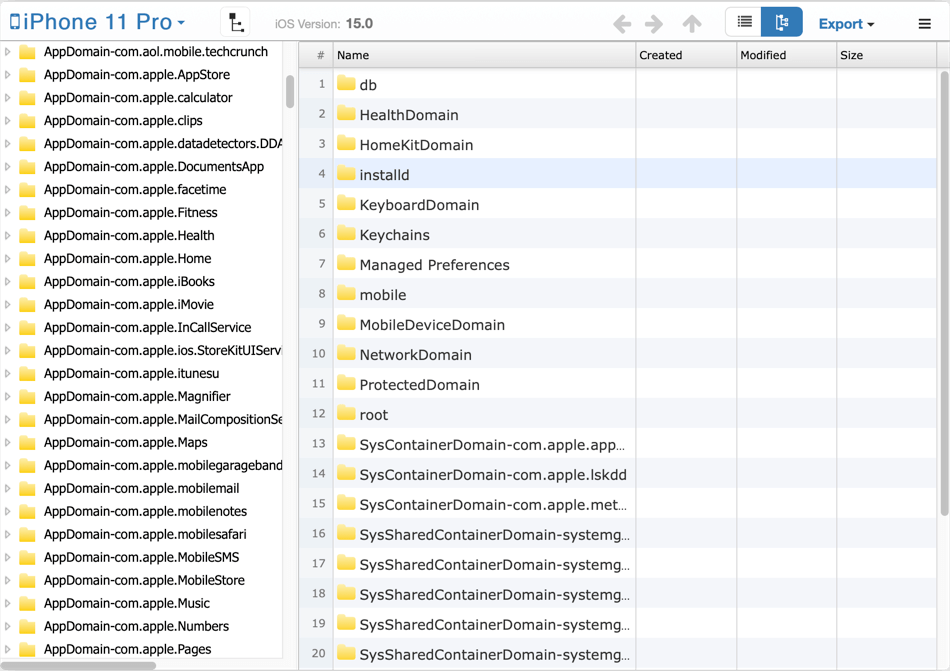Screen dimensions: 950x671
Task: Select AppDomain-com.apple.InCallService in tree
Action: 147,328
